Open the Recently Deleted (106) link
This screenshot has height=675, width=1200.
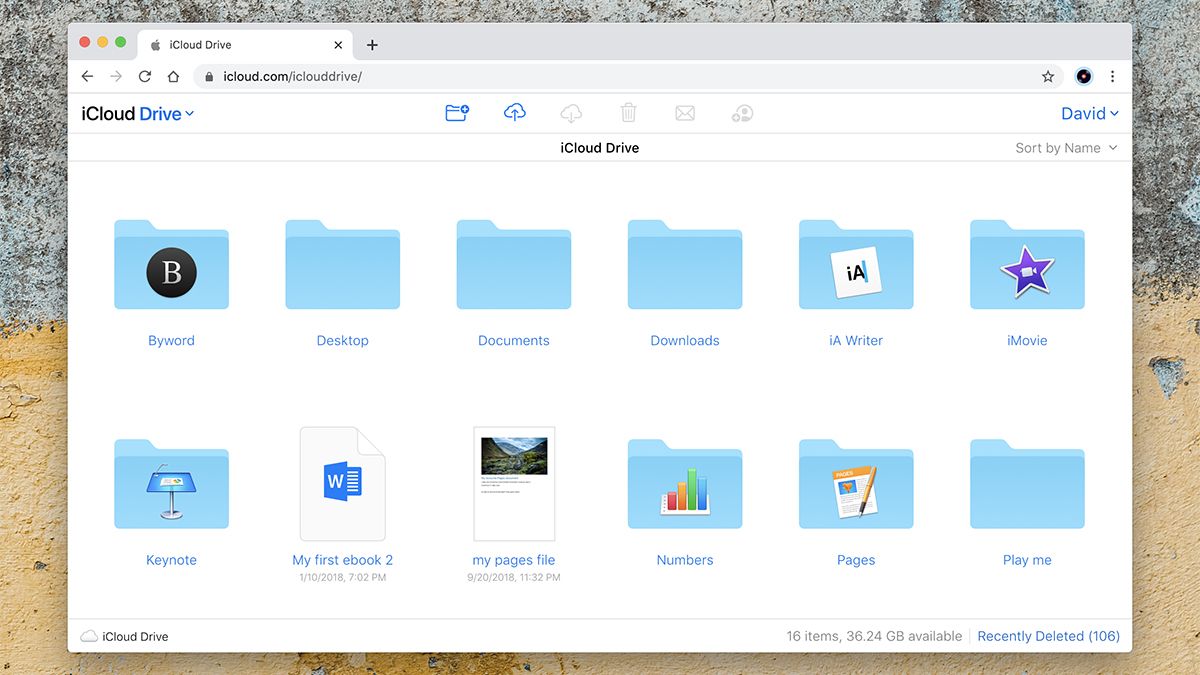click(x=1048, y=636)
